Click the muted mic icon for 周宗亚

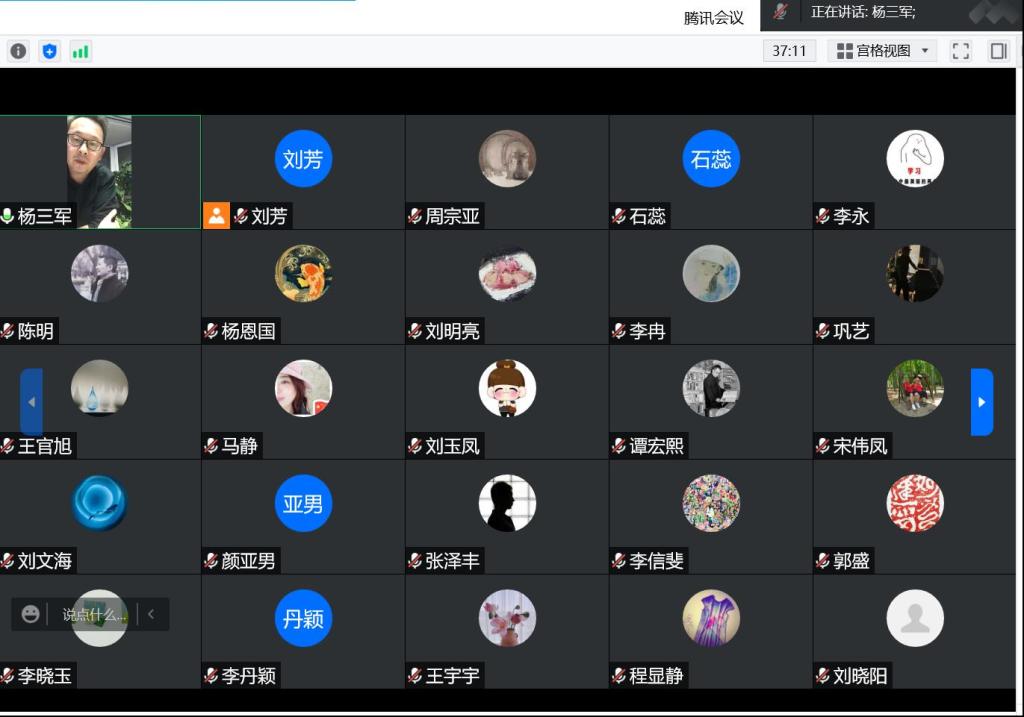pos(415,216)
